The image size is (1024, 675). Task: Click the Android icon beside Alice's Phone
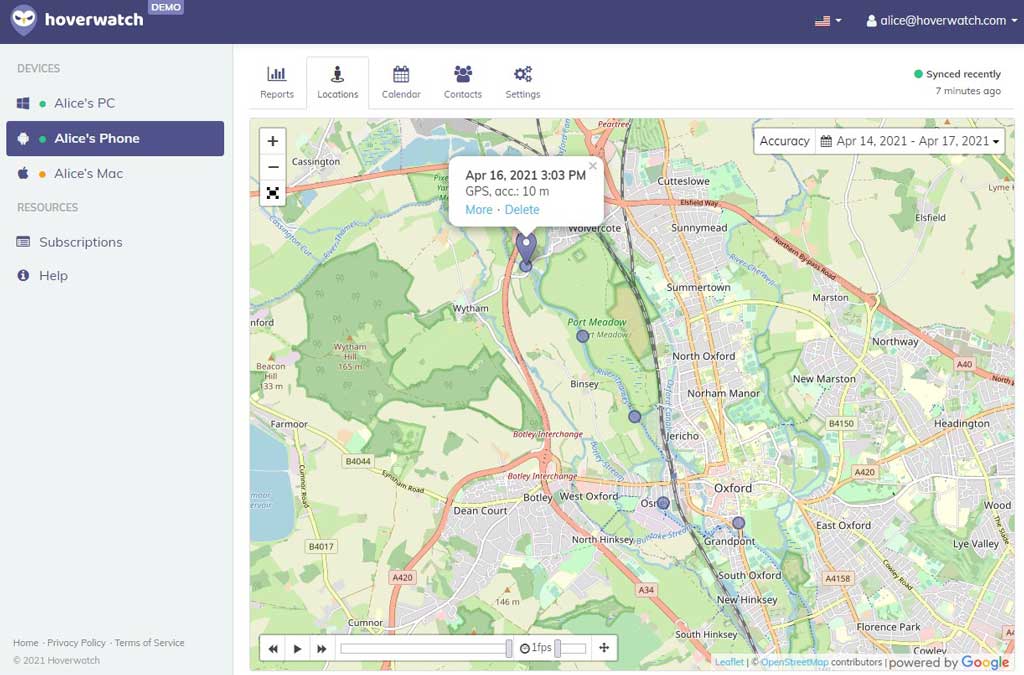23,138
